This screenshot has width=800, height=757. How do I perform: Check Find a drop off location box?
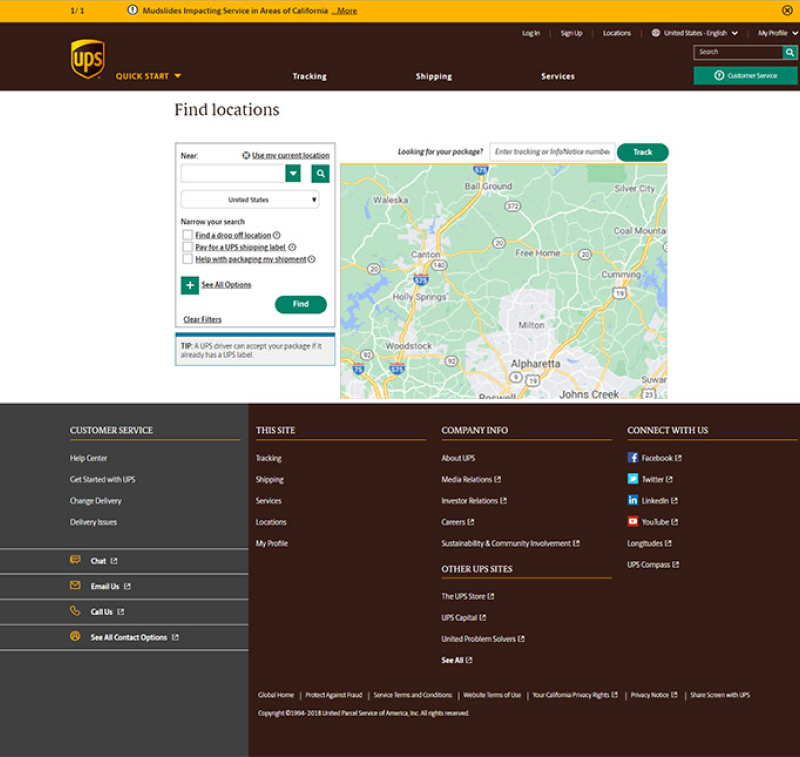click(x=187, y=235)
